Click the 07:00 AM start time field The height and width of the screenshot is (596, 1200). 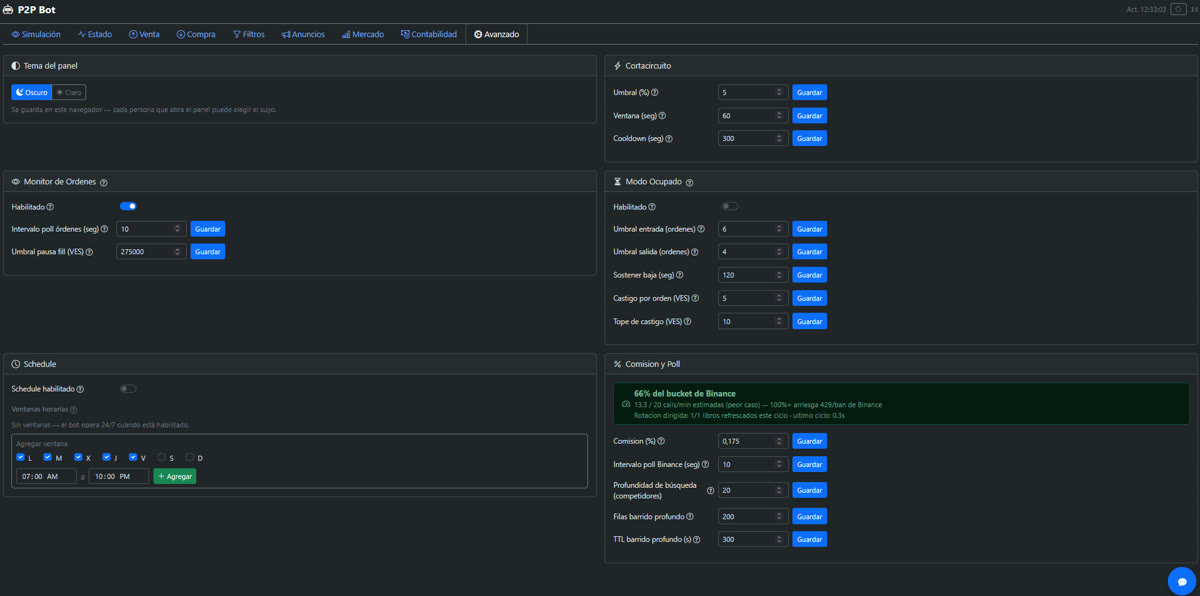46,476
